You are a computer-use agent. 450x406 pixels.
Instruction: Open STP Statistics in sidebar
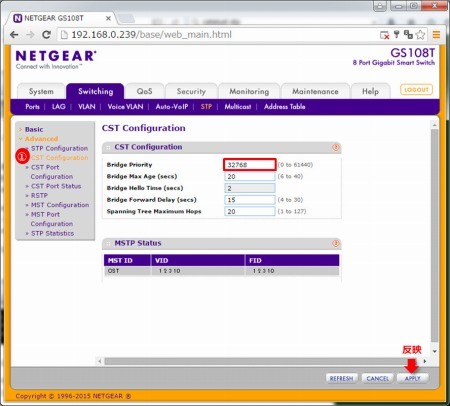click(x=52, y=233)
